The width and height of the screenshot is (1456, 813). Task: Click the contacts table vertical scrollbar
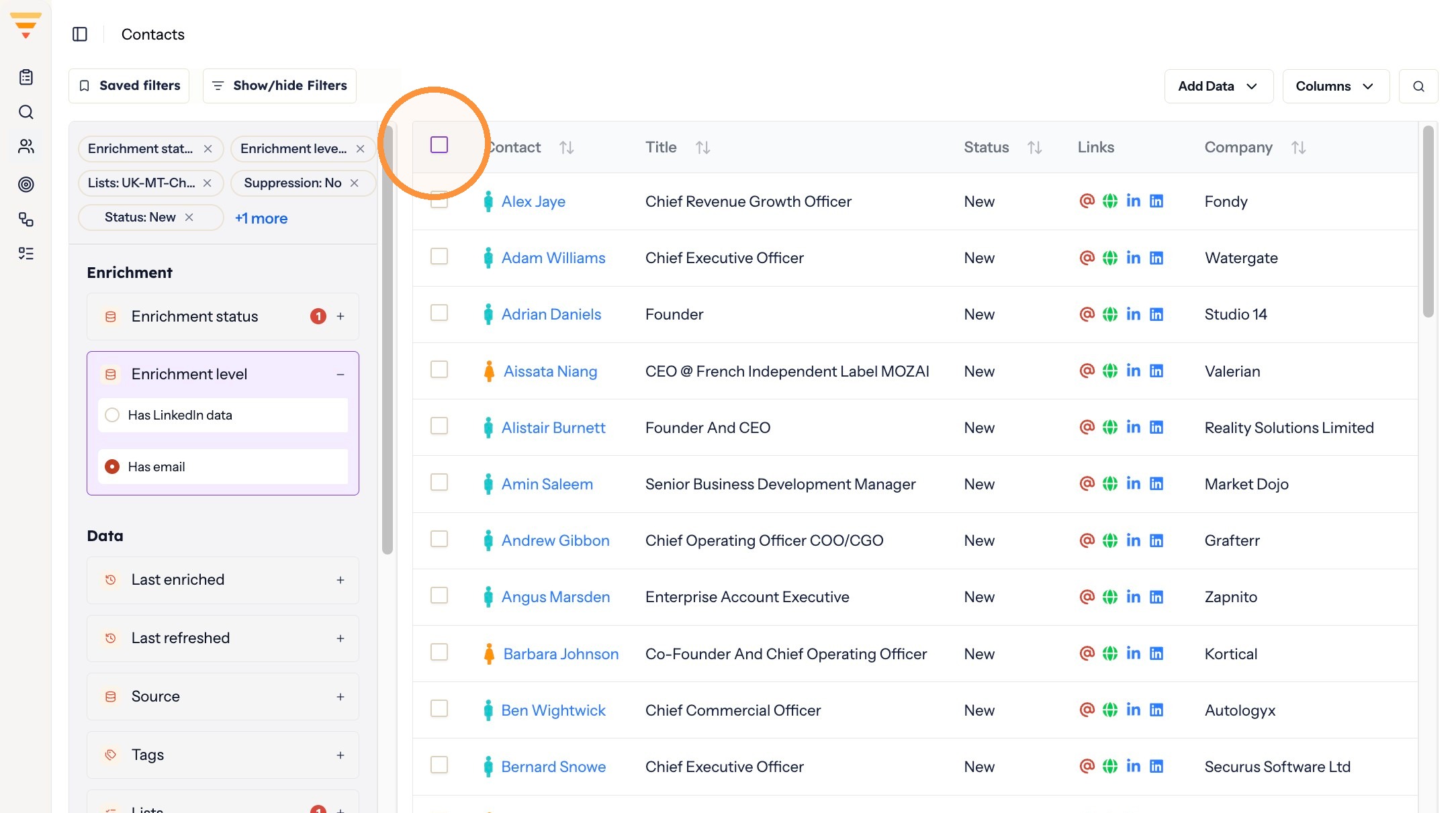(x=1428, y=222)
